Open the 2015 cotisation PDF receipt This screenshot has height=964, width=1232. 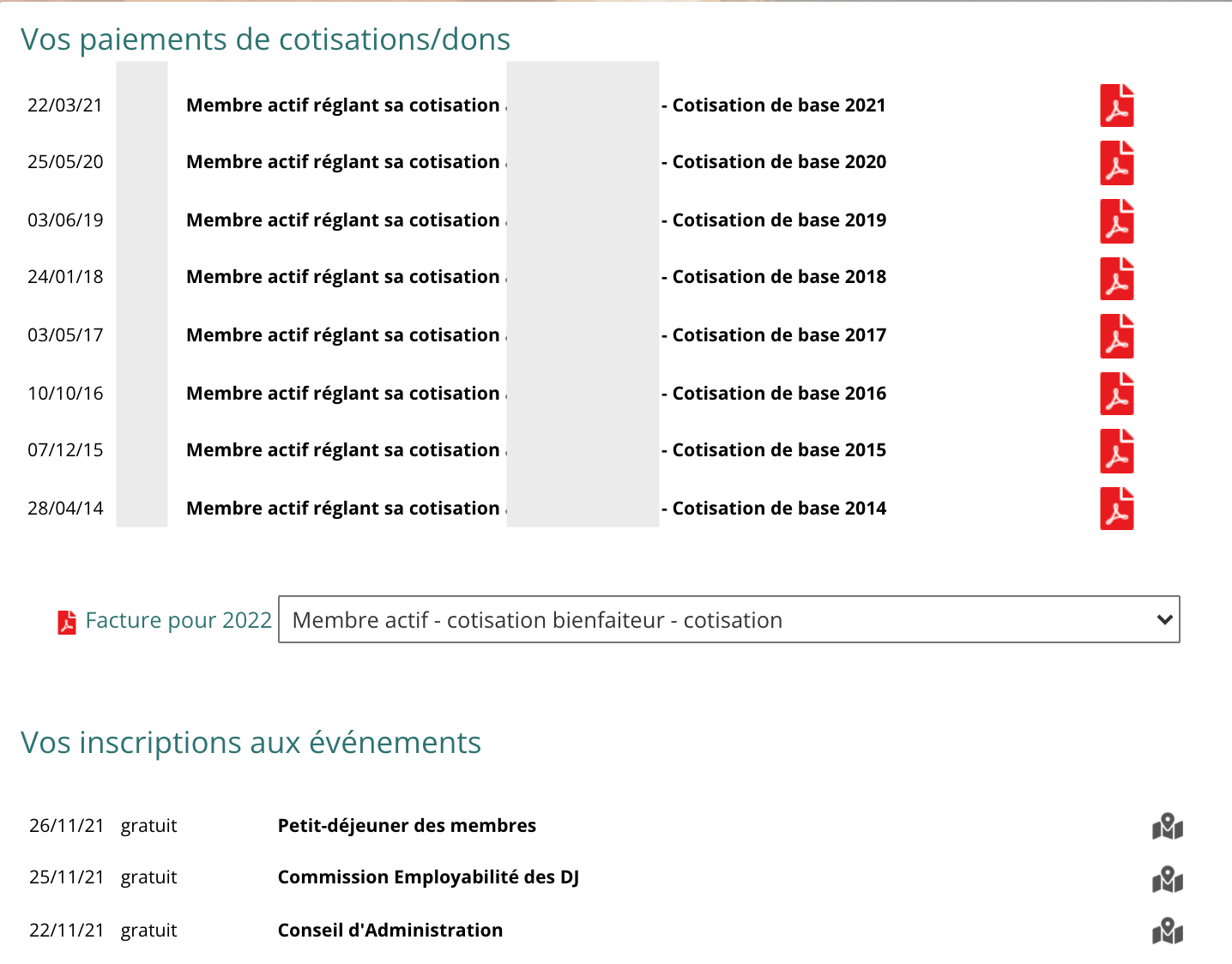tap(1116, 451)
